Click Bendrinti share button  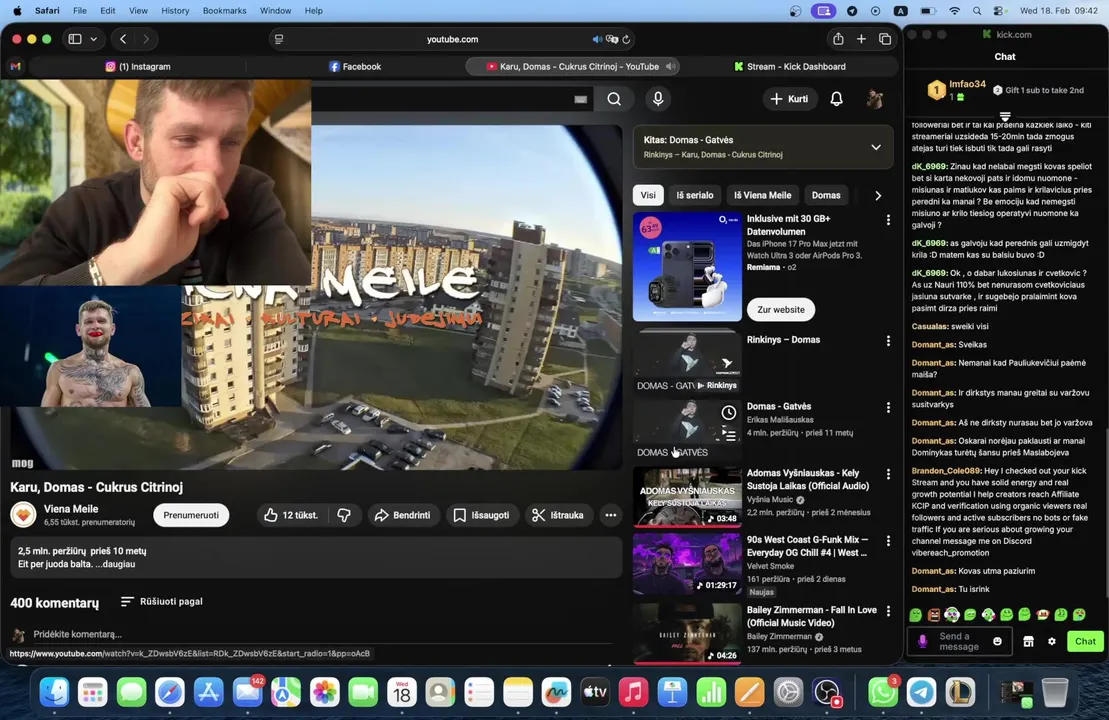(x=402, y=515)
